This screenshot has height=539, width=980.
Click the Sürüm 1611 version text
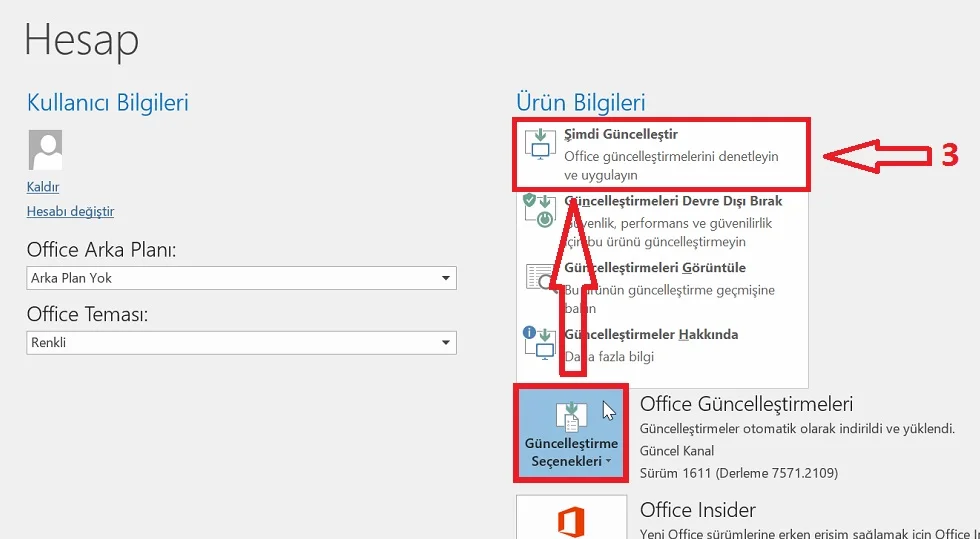pyautogui.click(x=739, y=473)
